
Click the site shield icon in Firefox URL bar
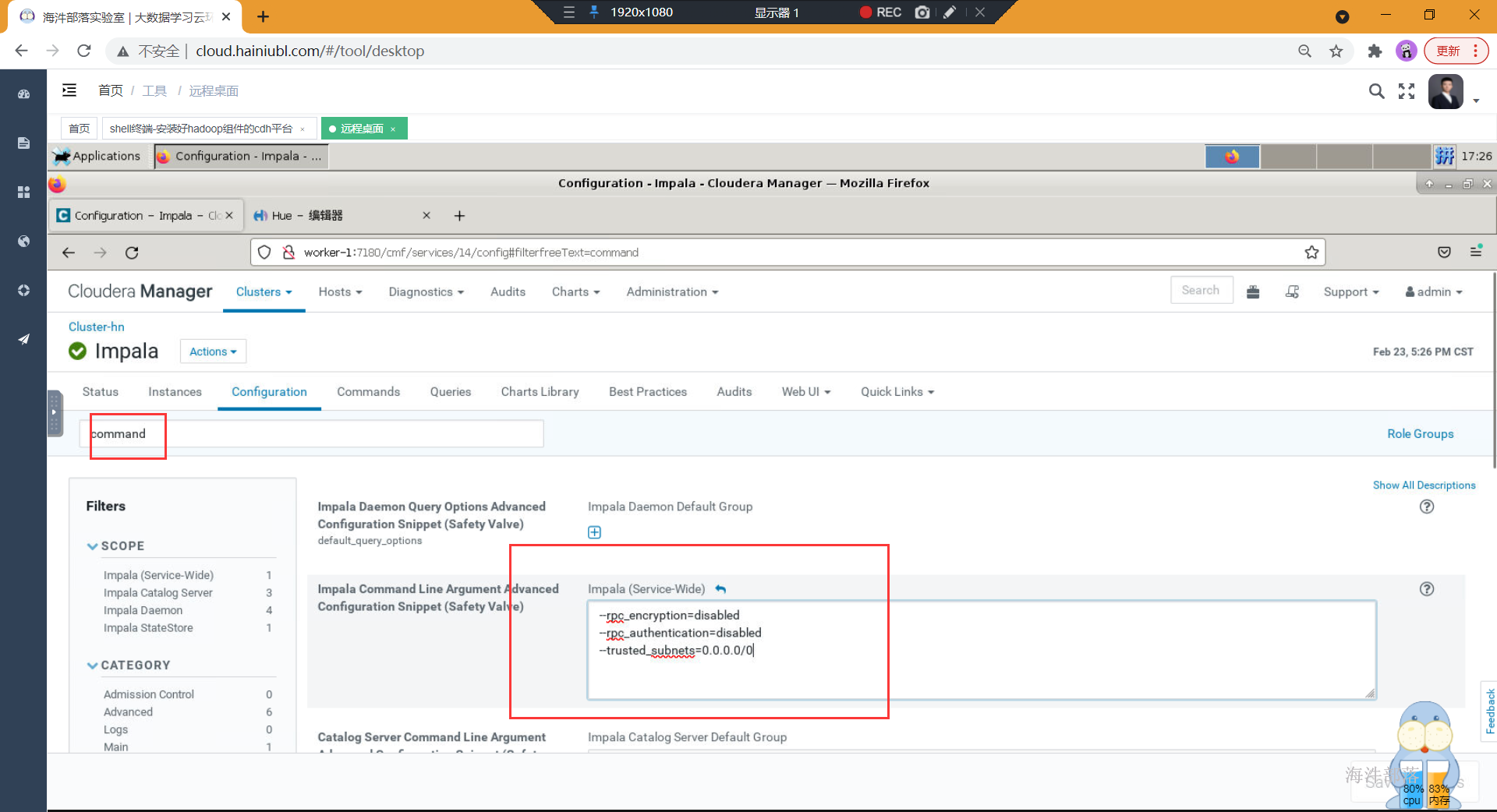click(x=264, y=252)
